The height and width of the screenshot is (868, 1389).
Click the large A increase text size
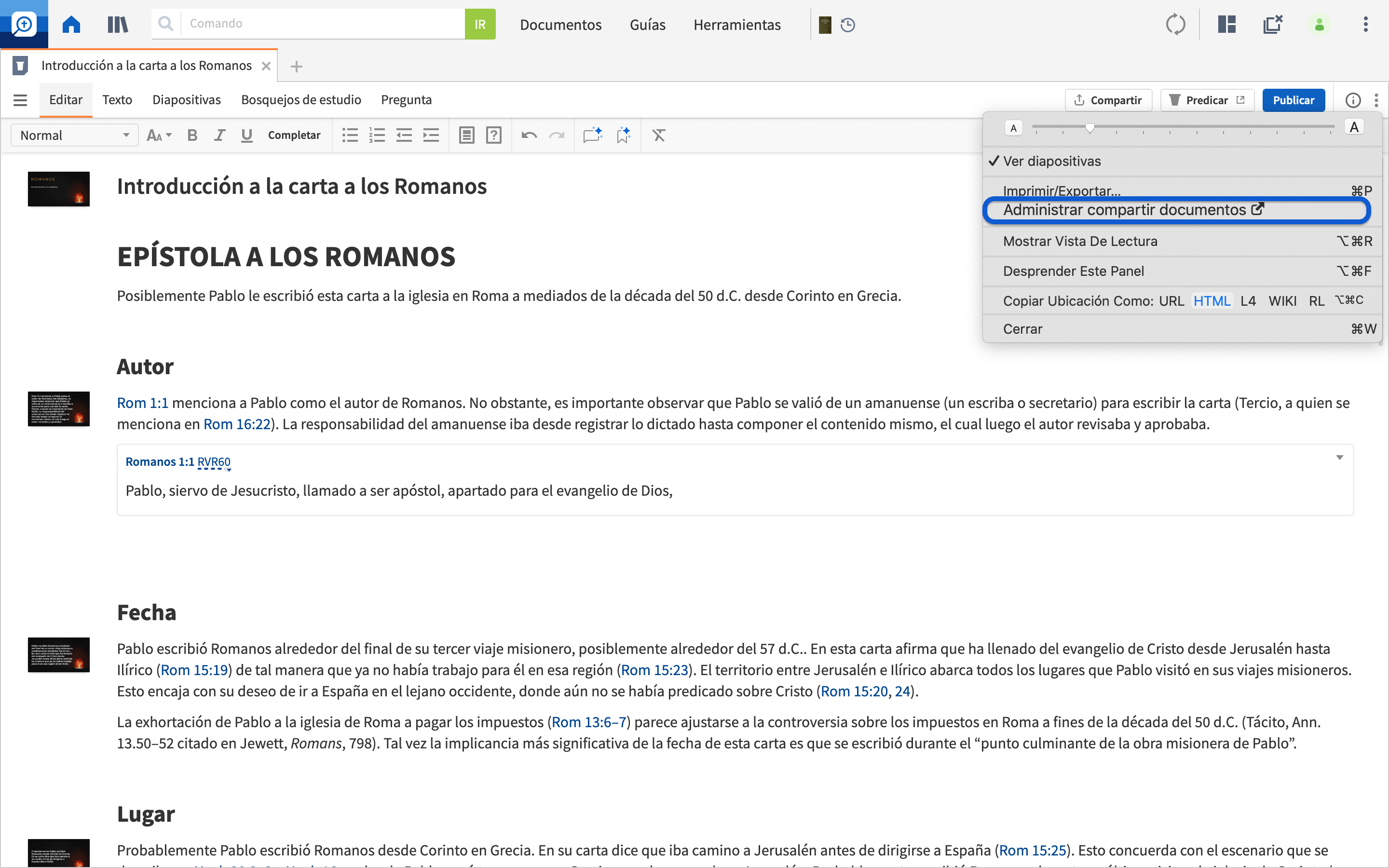coord(1354,127)
